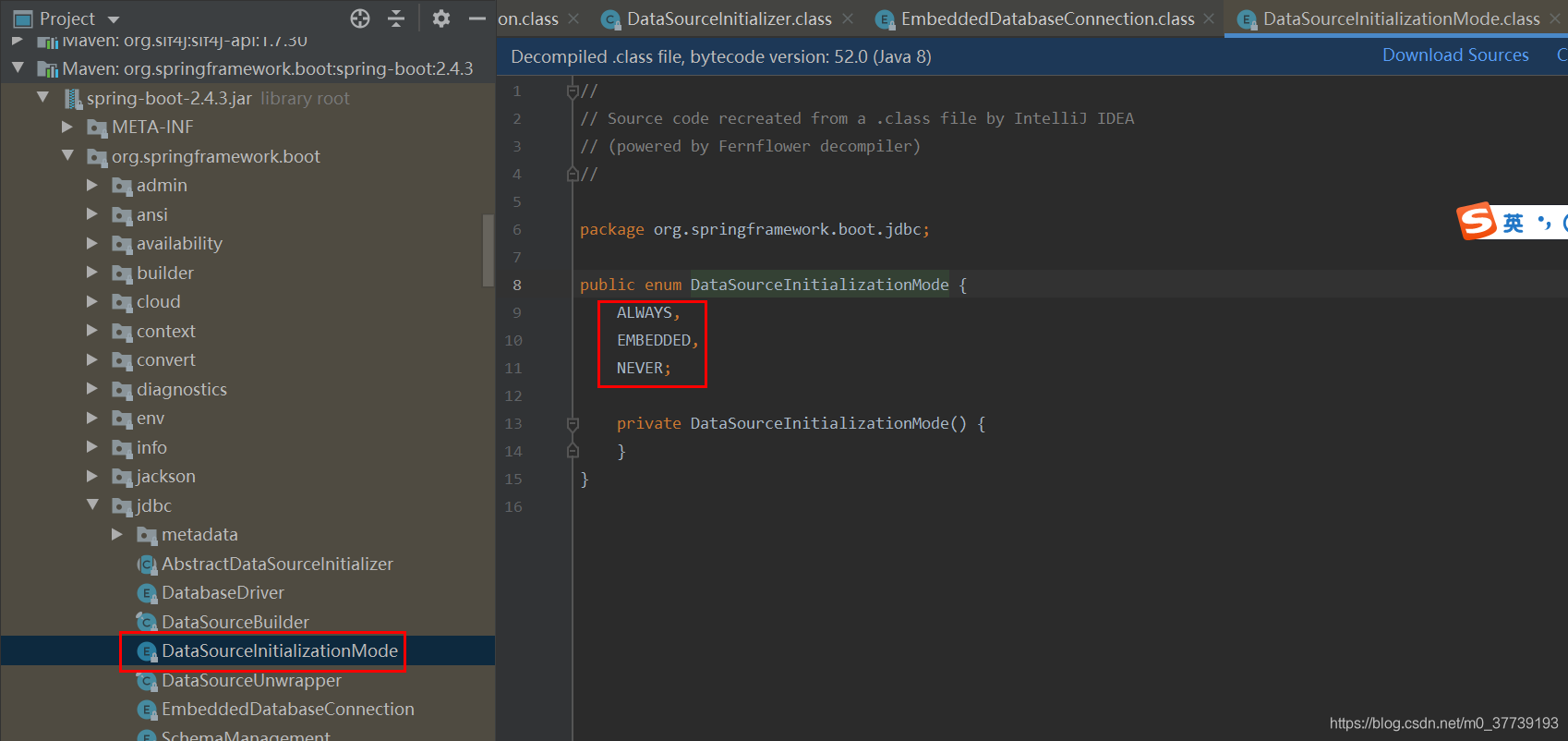
Task: Click the EMBEDDED enum constant
Action: [654, 340]
